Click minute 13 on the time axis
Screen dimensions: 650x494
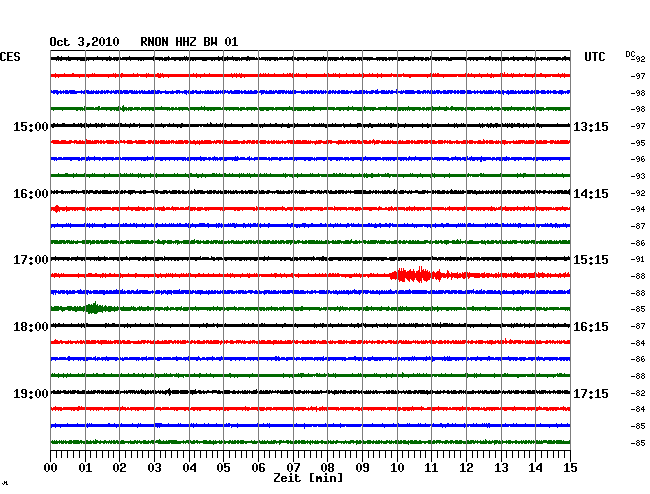click(501, 468)
